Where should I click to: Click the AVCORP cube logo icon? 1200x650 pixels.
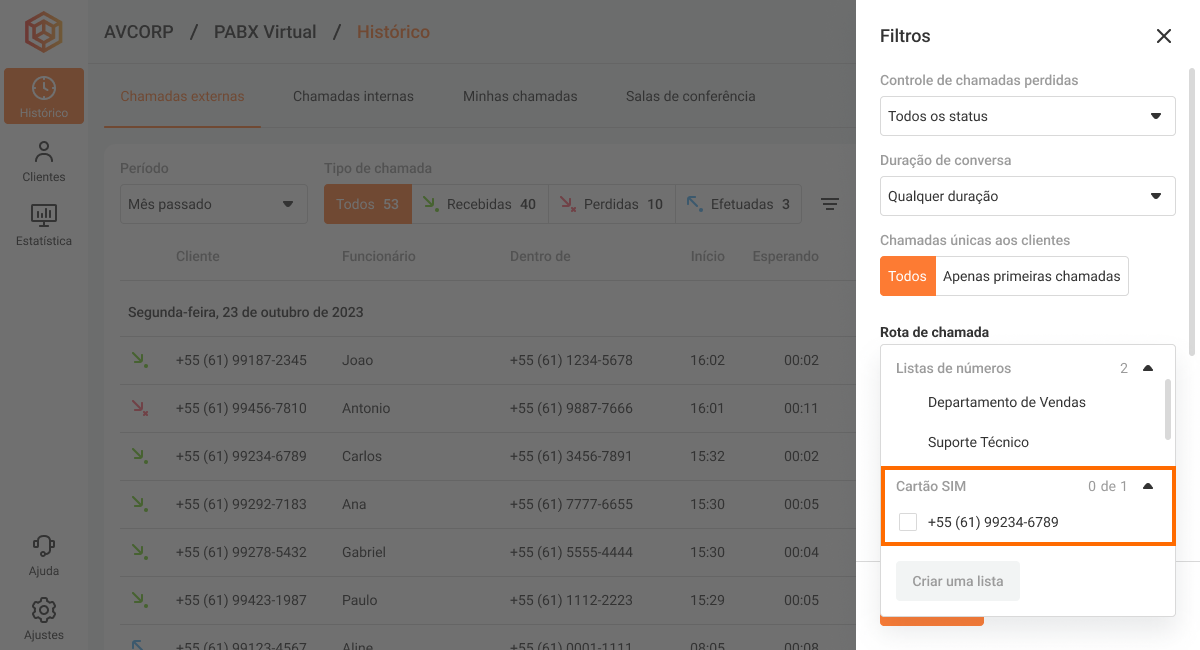[43, 32]
